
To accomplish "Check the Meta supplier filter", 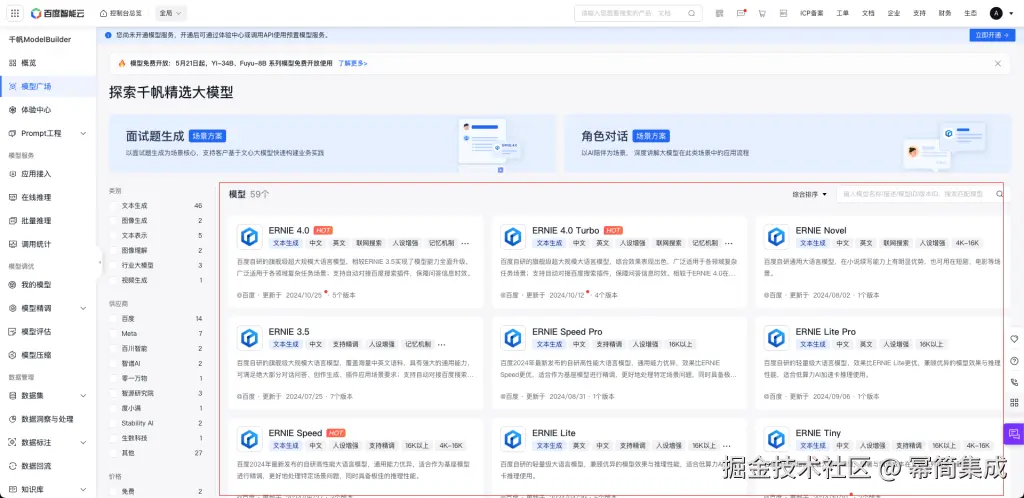I will tap(114, 334).
